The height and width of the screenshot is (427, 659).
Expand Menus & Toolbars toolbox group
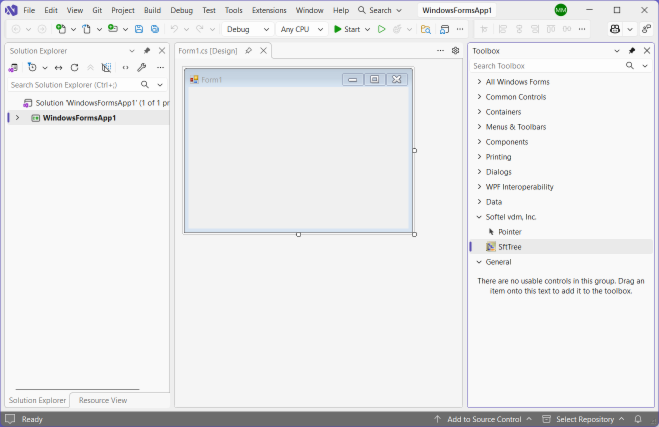coord(479,127)
